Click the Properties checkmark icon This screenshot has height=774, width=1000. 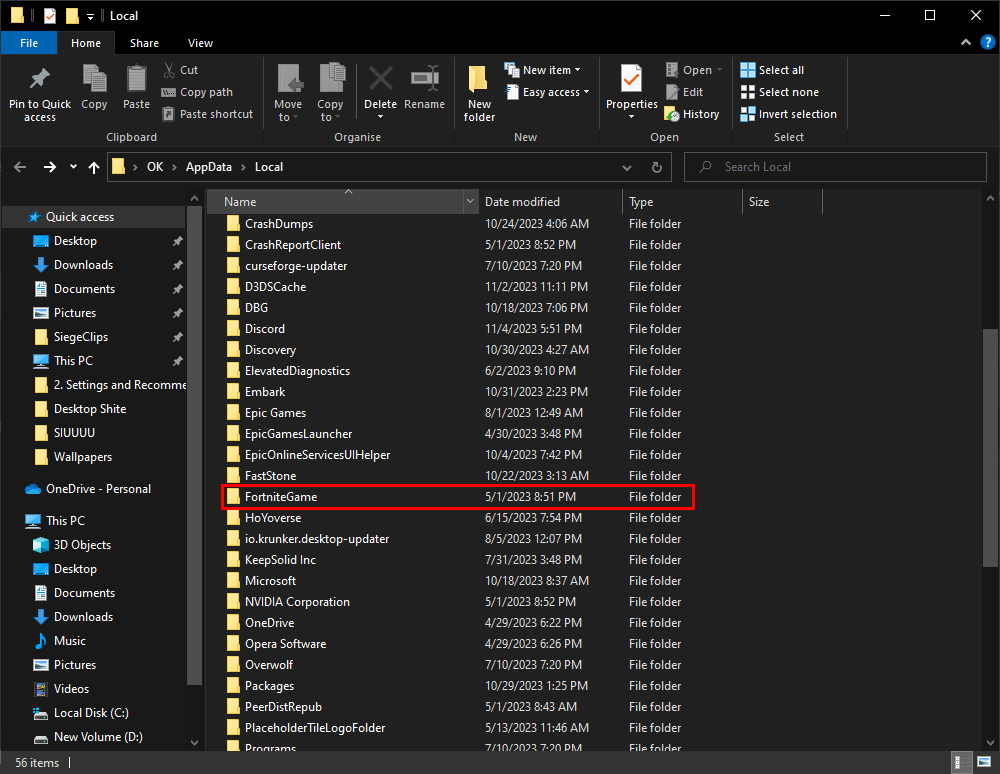tap(631, 80)
